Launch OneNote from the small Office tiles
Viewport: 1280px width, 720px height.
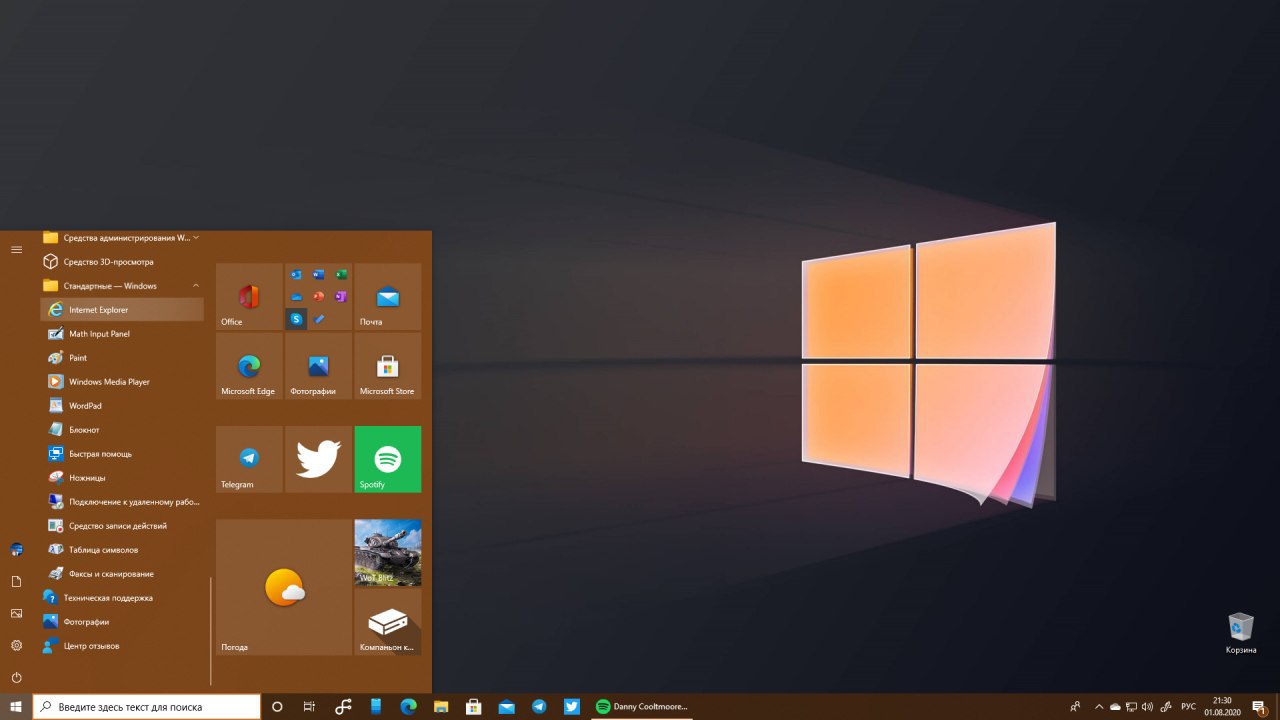pyautogui.click(x=341, y=297)
